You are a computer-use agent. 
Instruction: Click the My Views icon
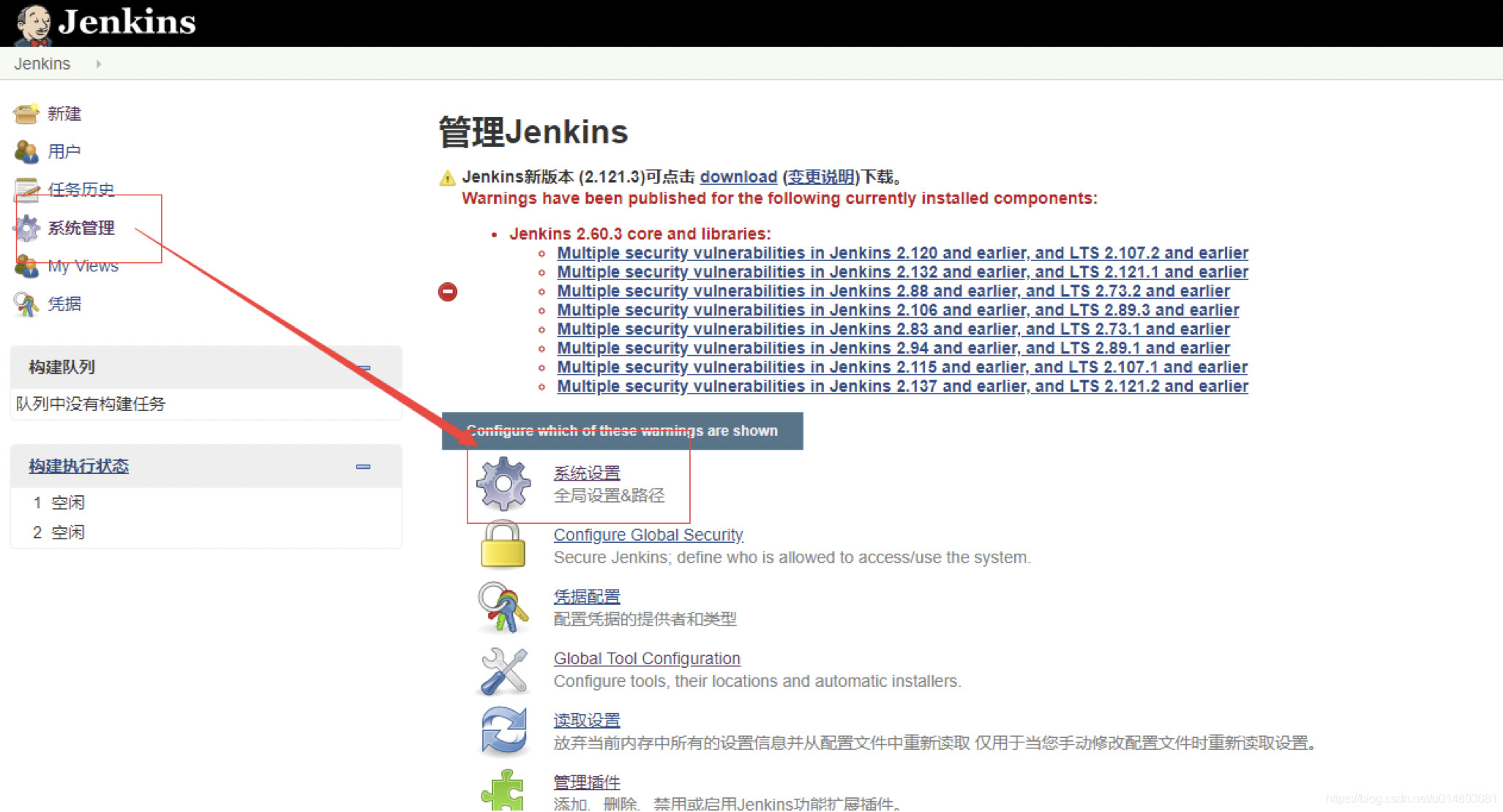pyautogui.click(x=26, y=266)
